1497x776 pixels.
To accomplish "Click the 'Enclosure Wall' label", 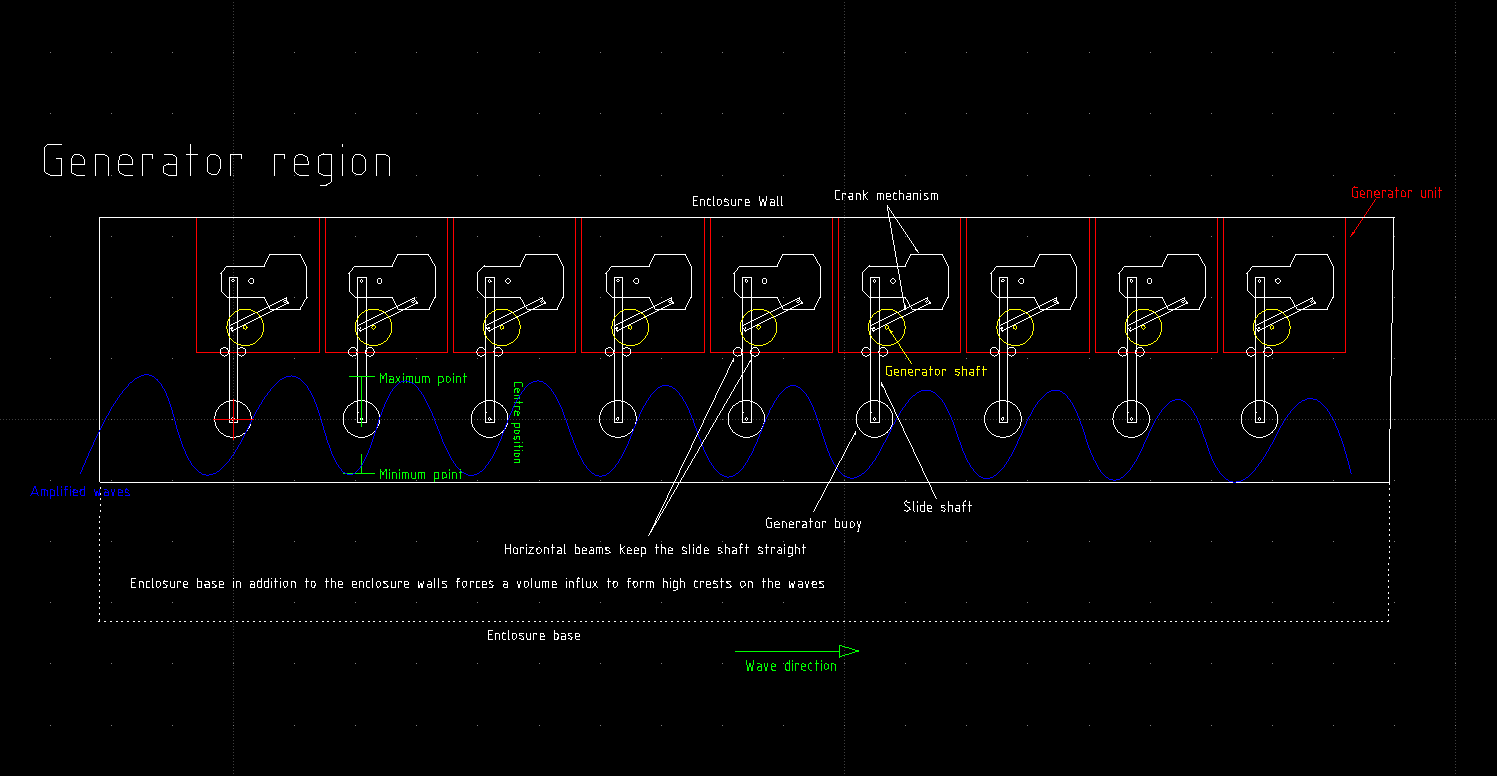I will (738, 201).
